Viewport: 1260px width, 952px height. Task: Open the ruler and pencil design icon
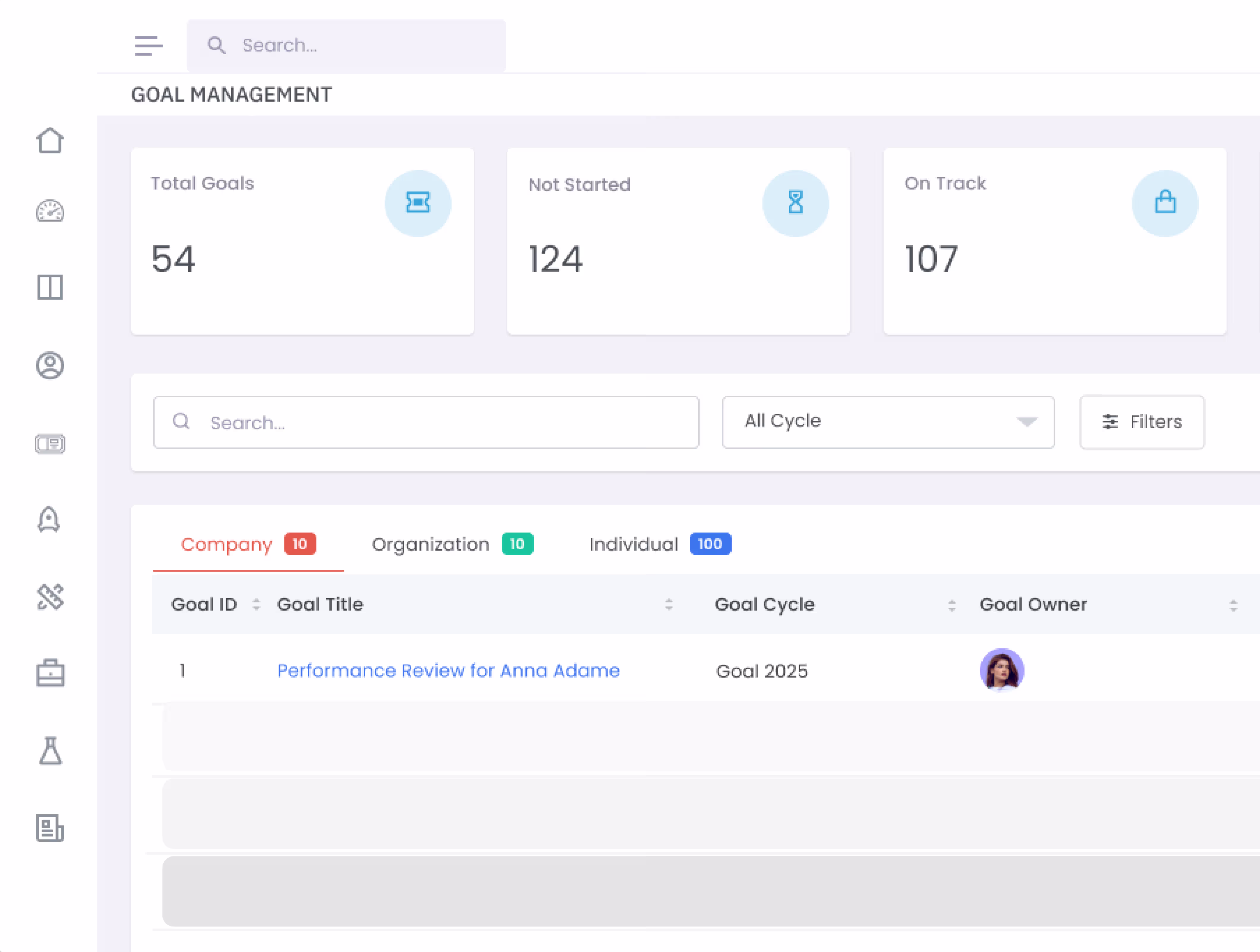click(x=50, y=597)
